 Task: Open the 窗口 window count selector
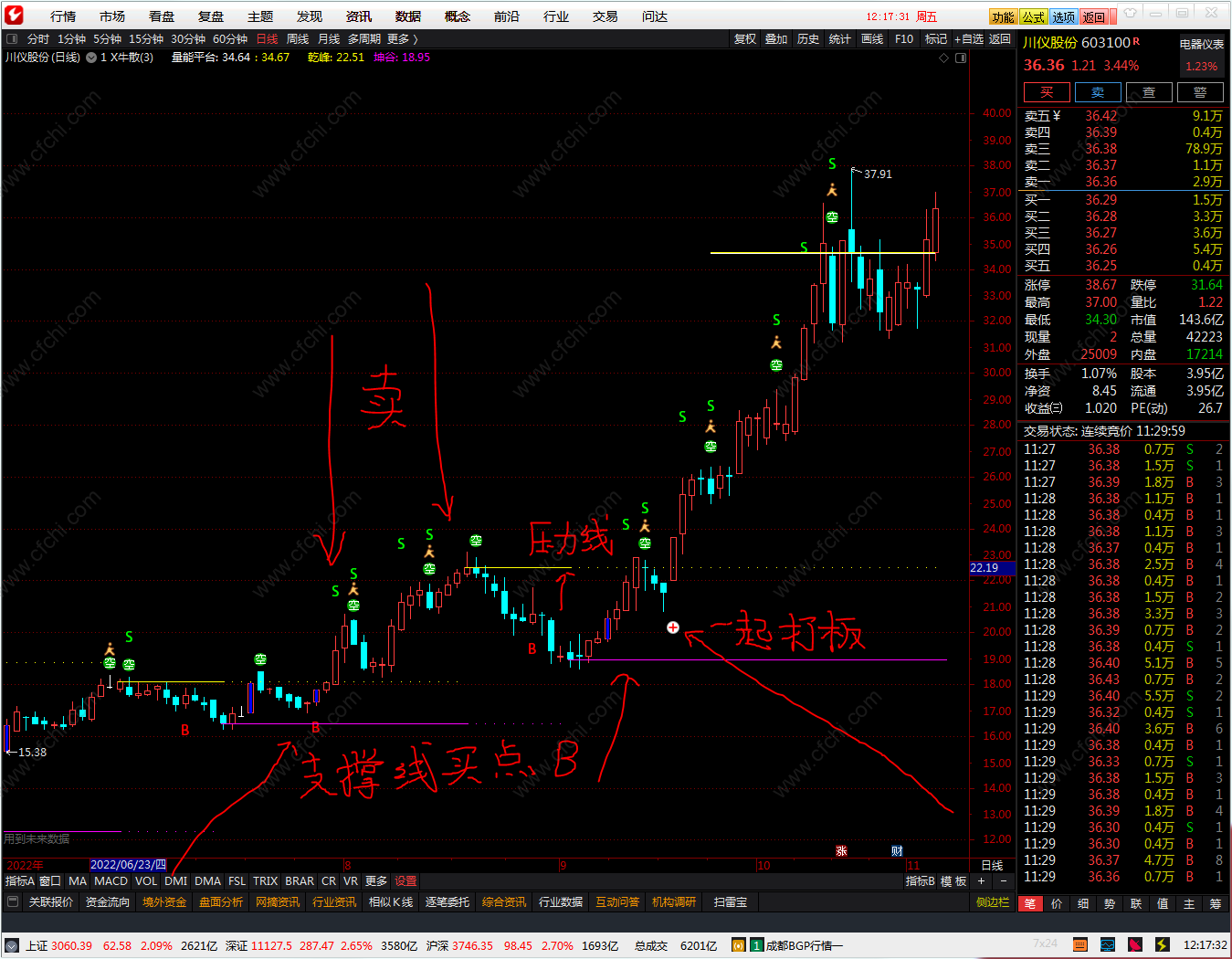pos(50,881)
